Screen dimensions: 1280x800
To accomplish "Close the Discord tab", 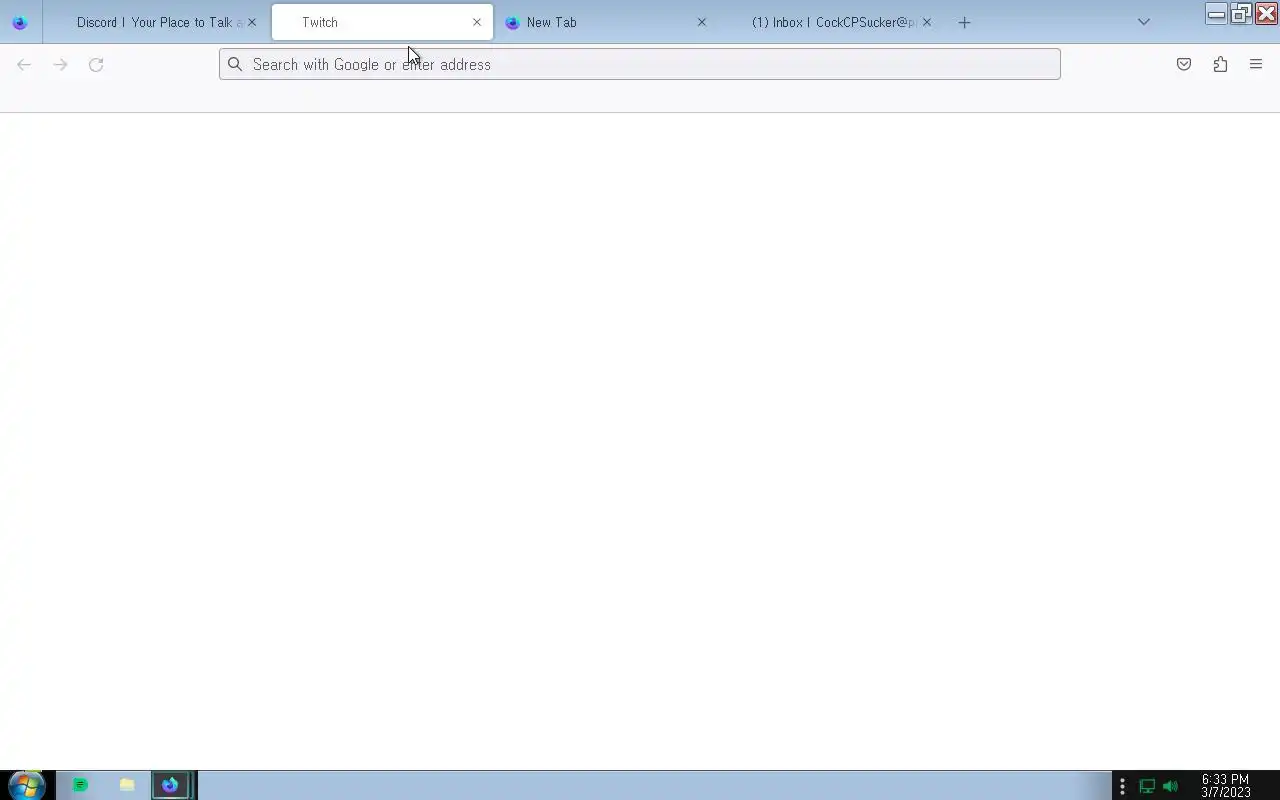I will click(252, 22).
